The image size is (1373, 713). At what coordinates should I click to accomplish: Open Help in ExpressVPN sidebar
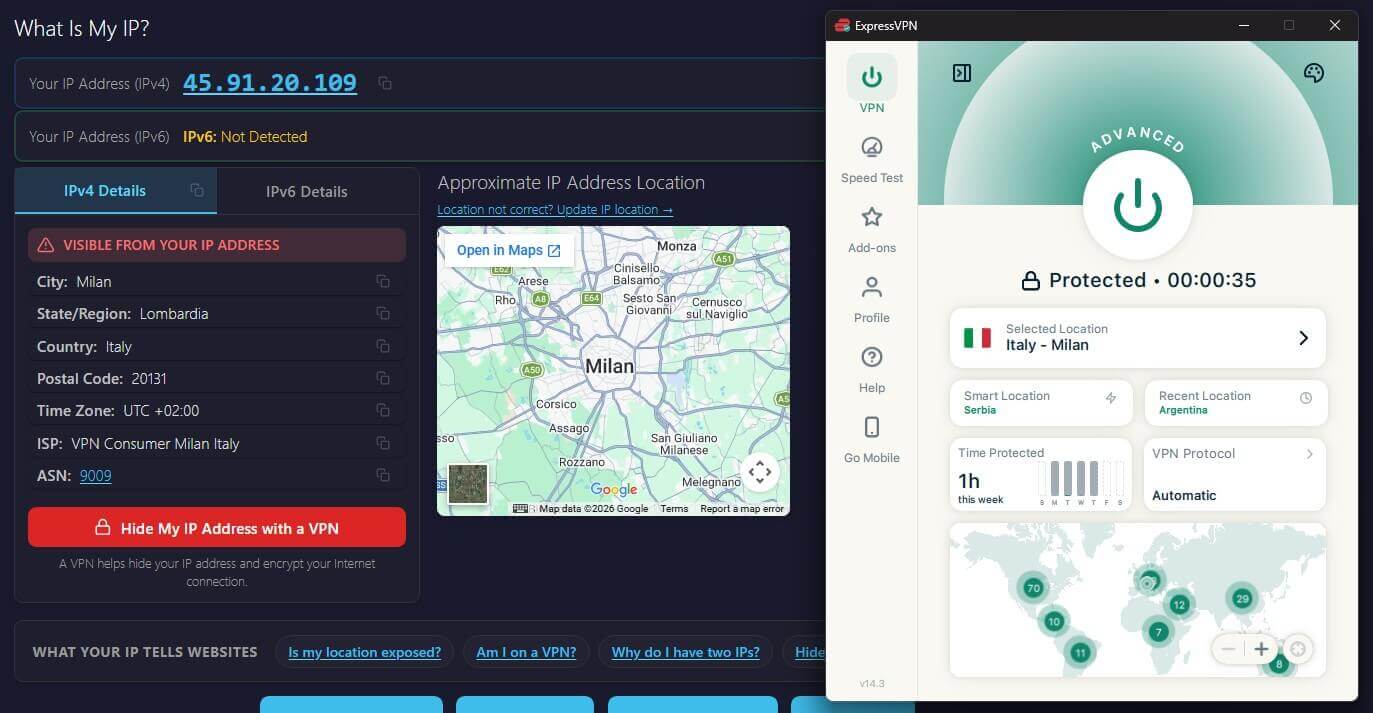872,369
